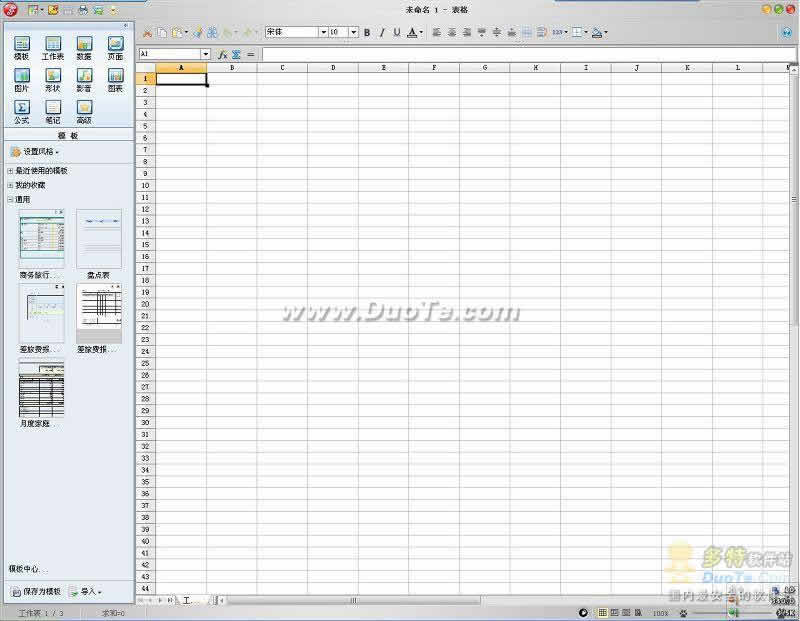Open the 模板 (Template) panel icon

tap(21, 45)
